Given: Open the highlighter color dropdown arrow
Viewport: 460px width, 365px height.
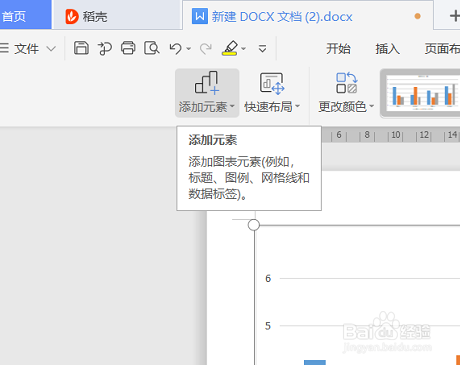Looking at the screenshot, I should tap(244, 49).
